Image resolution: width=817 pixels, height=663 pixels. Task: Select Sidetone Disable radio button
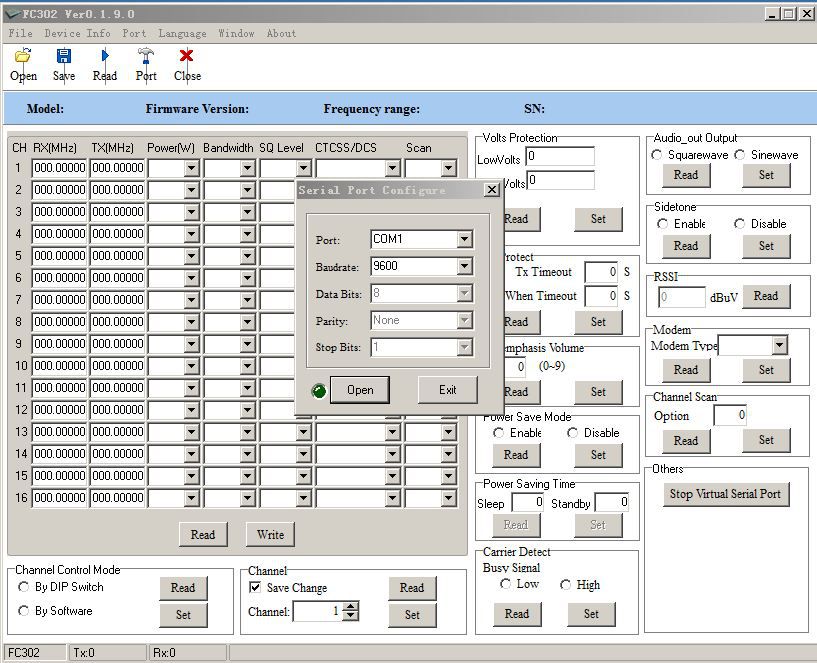(739, 224)
